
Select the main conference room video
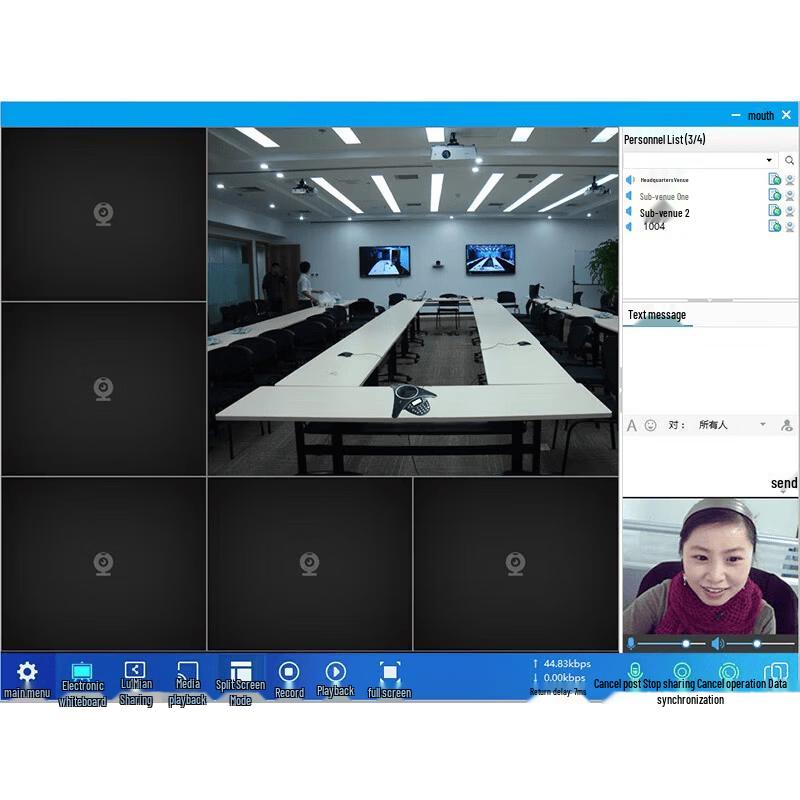coord(413,302)
